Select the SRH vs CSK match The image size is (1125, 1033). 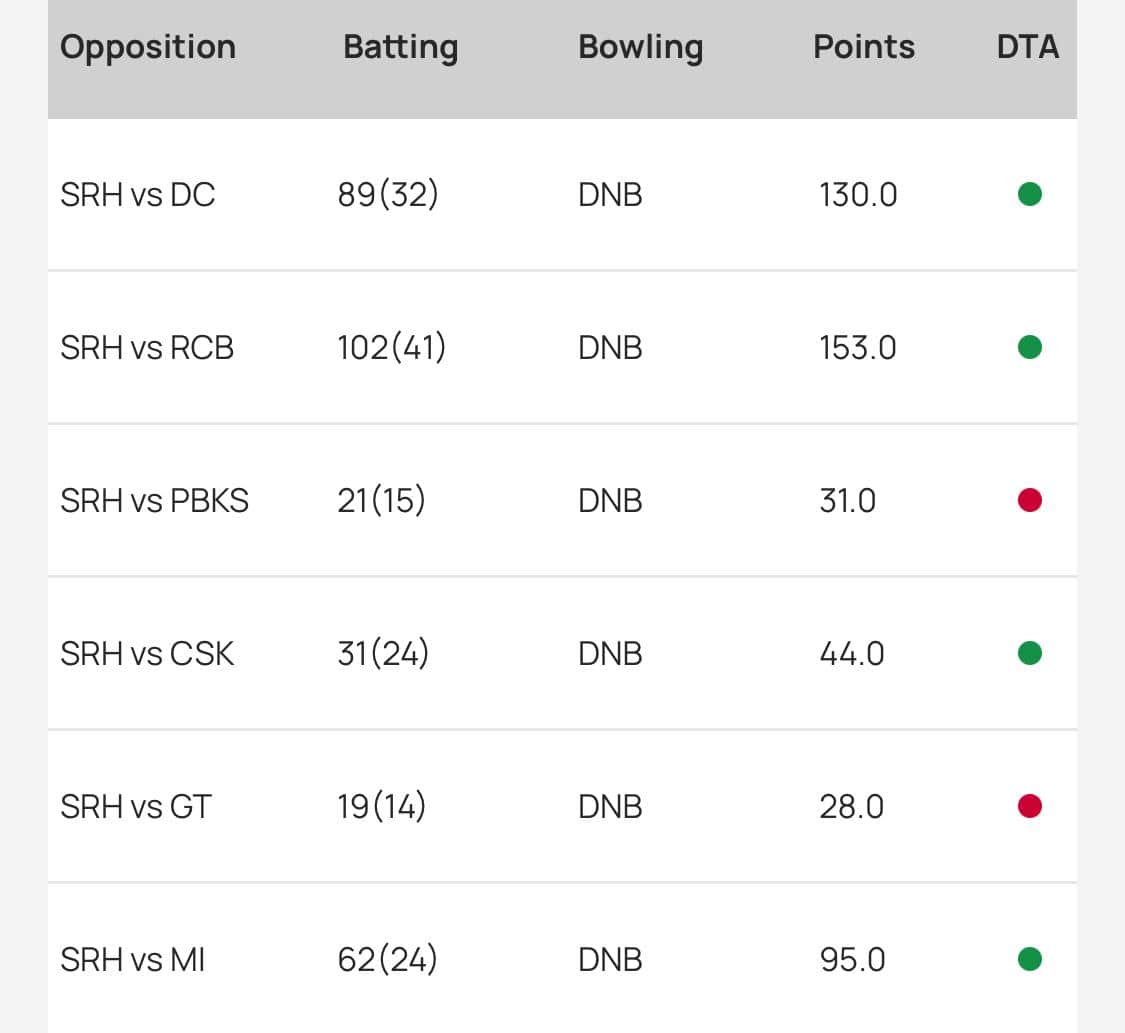[x=147, y=654]
